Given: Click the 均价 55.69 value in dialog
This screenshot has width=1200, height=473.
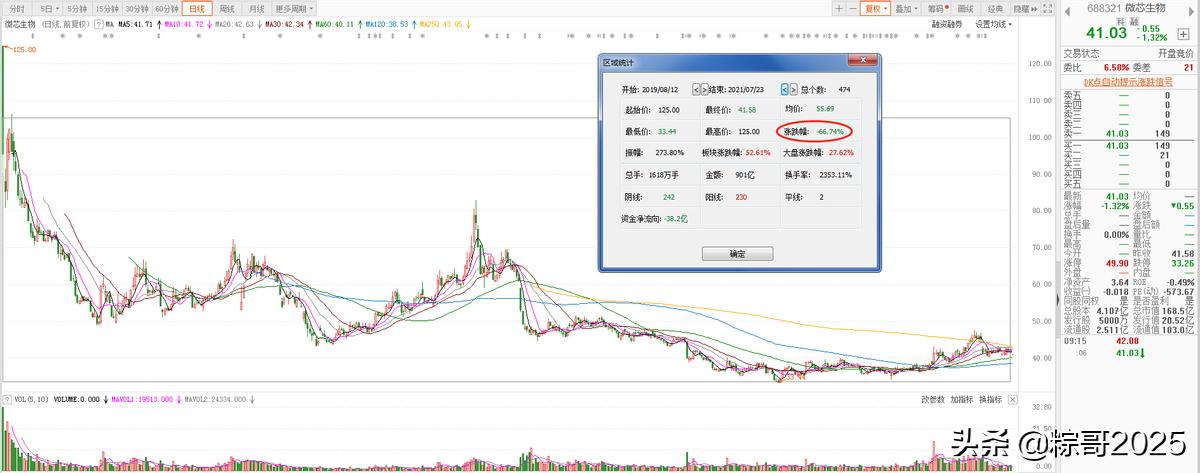Looking at the screenshot, I should pyautogui.click(x=824, y=108).
